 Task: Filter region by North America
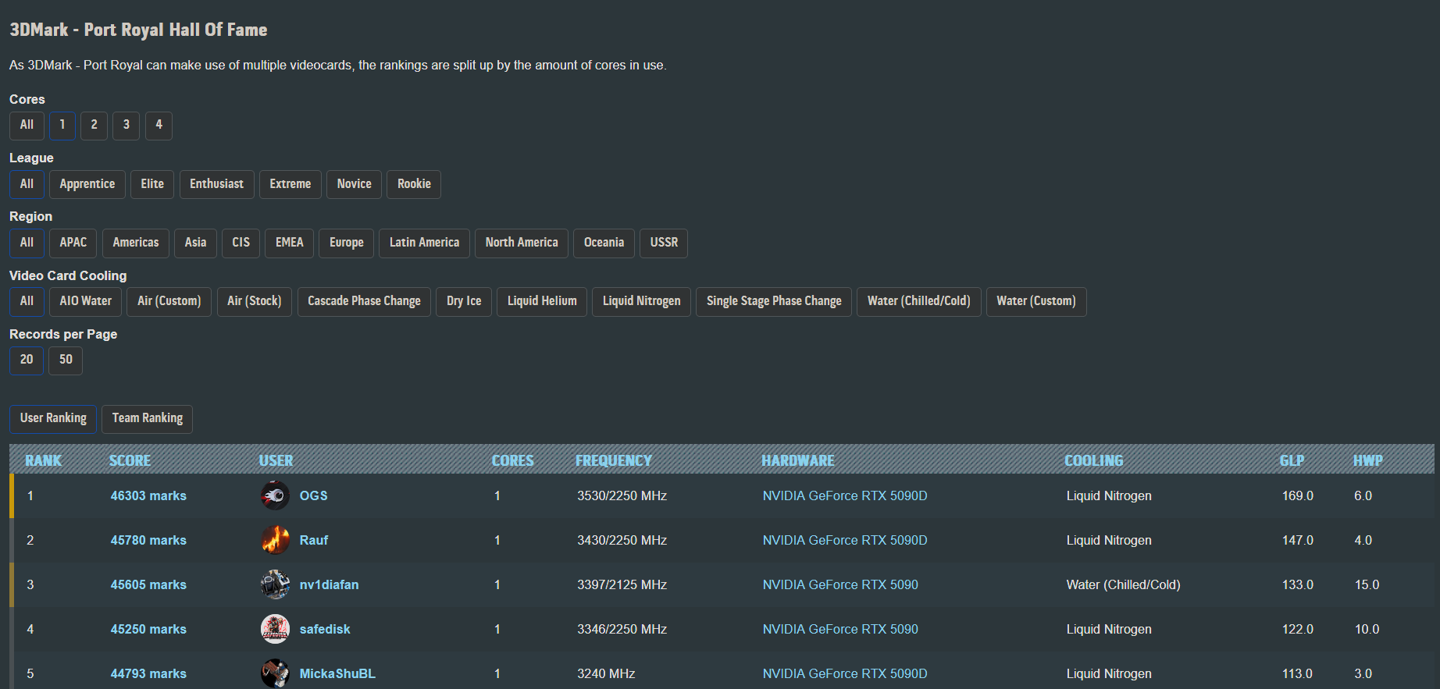coord(522,243)
